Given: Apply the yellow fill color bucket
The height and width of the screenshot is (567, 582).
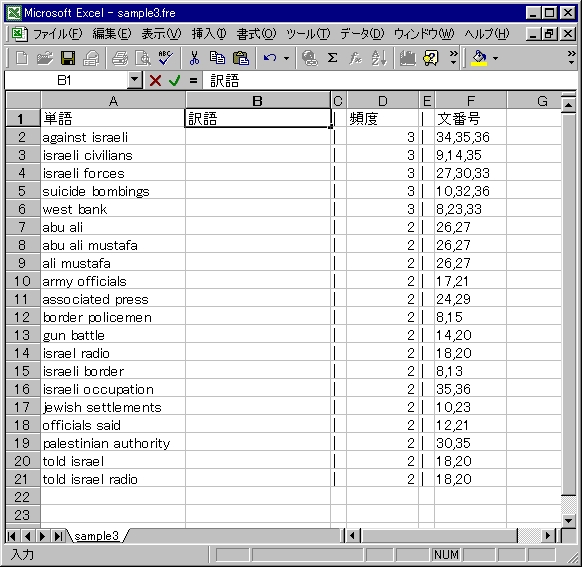Looking at the screenshot, I should (x=479, y=58).
